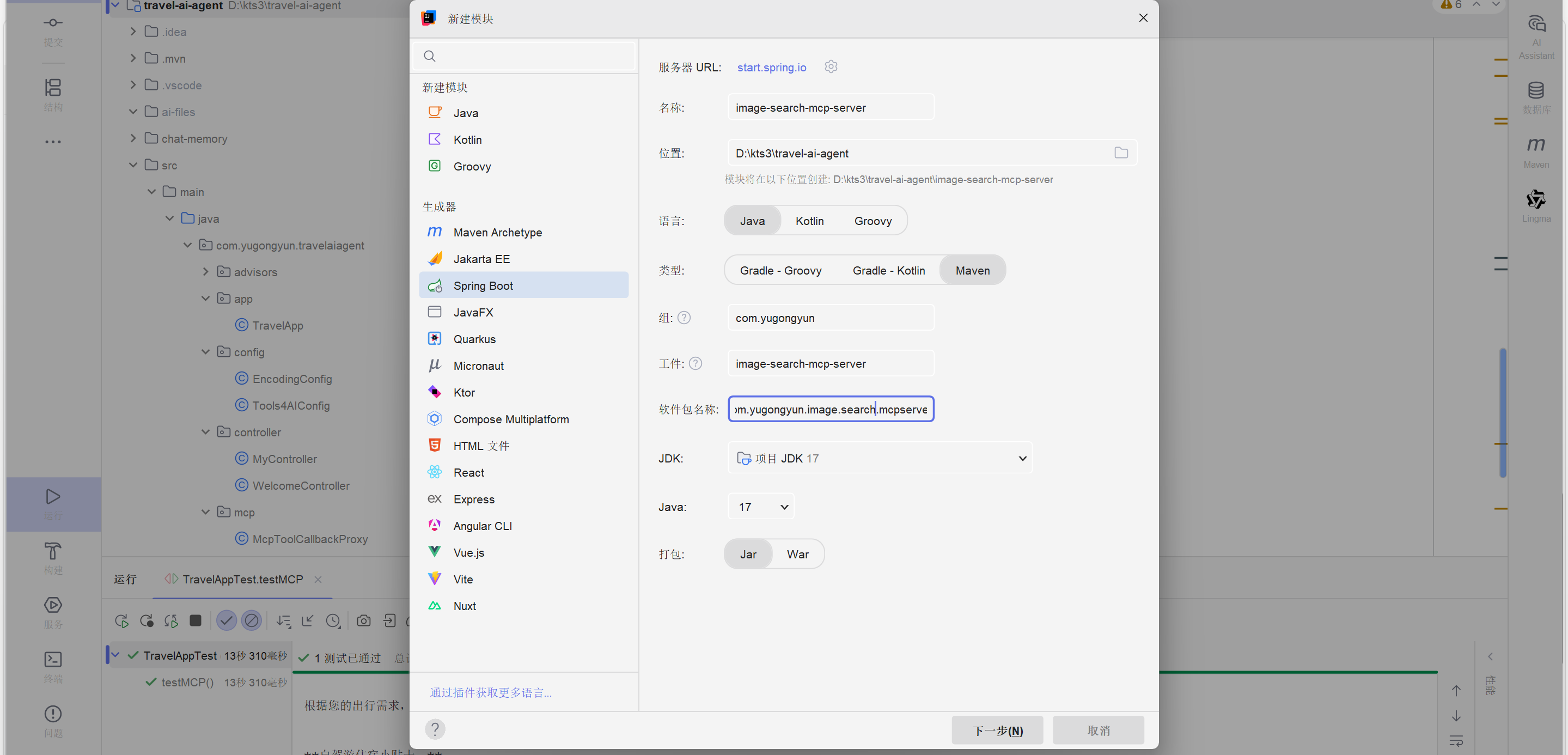1568x755 pixels.
Task: Switch to TravelAppTest.testMCP run tab
Action: 242,579
